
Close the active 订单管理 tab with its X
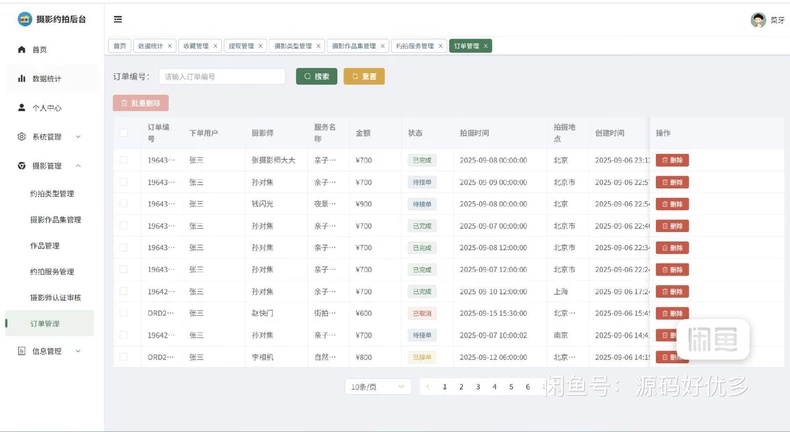coord(486,46)
